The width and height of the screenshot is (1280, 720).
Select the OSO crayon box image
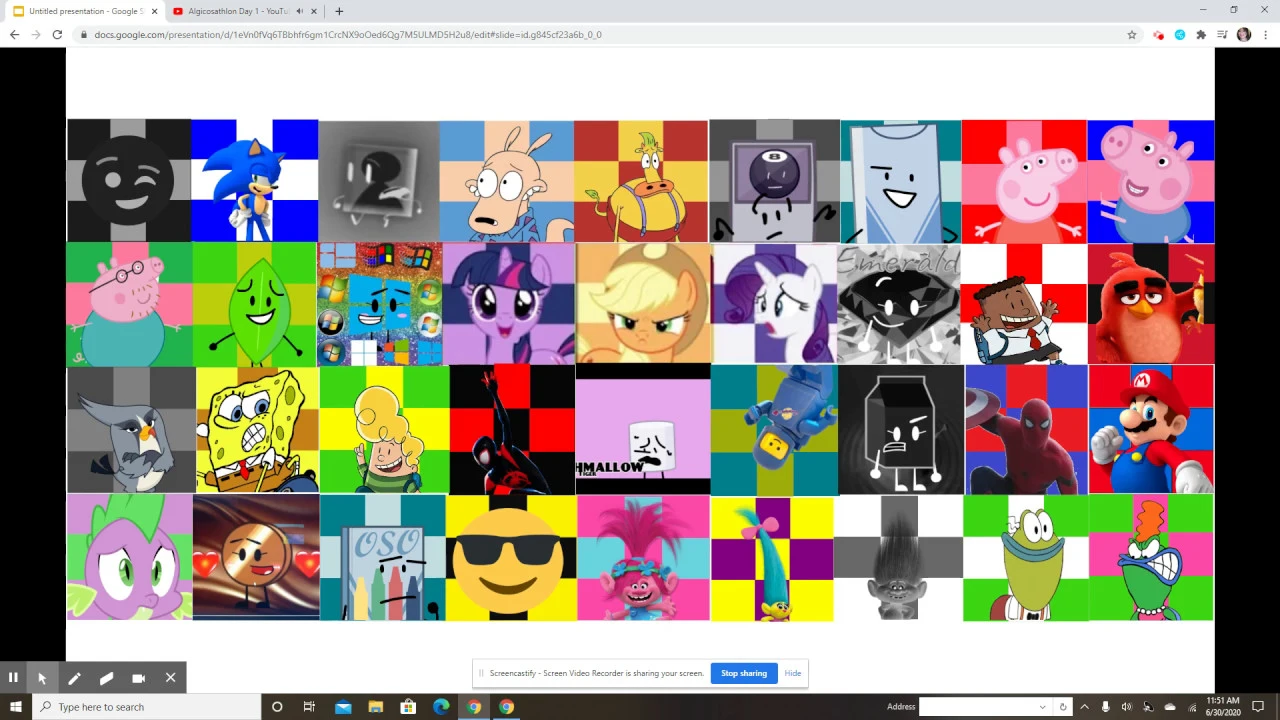pyautogui.click(x=383, y=557)
